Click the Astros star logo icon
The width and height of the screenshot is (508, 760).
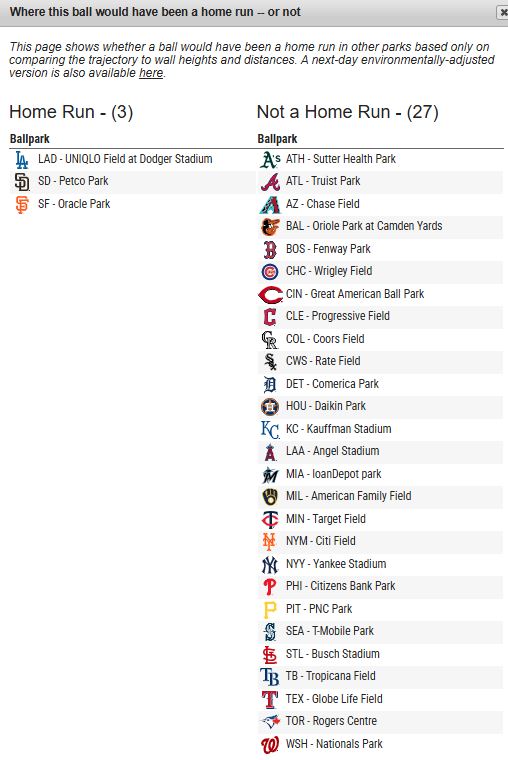tap(270, 407)
